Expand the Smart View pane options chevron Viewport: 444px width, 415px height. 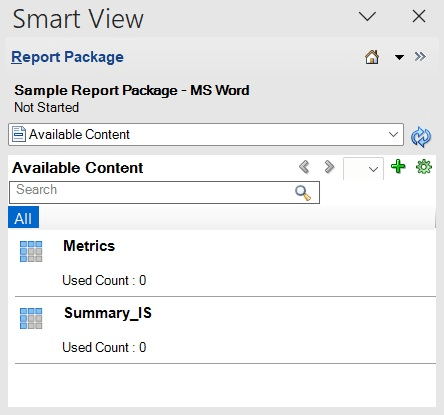[x=367, y=16]
